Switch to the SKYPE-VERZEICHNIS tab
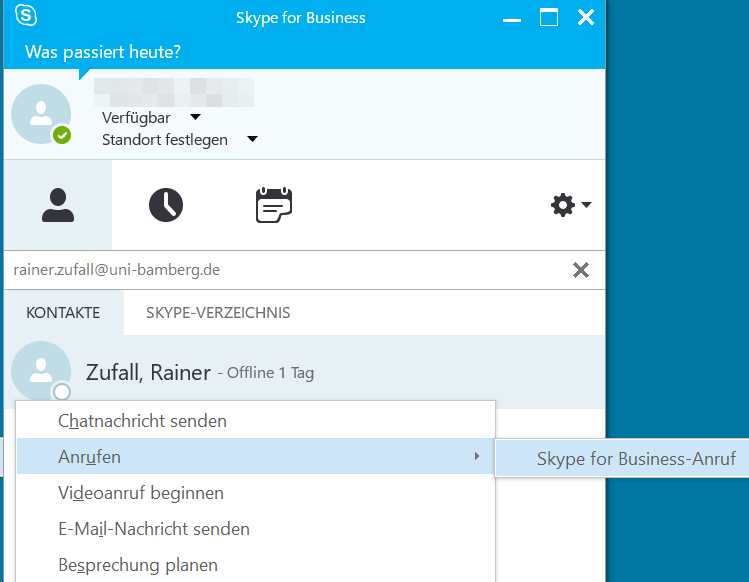The width and height of the screenshot is (749, 582). 218,313
